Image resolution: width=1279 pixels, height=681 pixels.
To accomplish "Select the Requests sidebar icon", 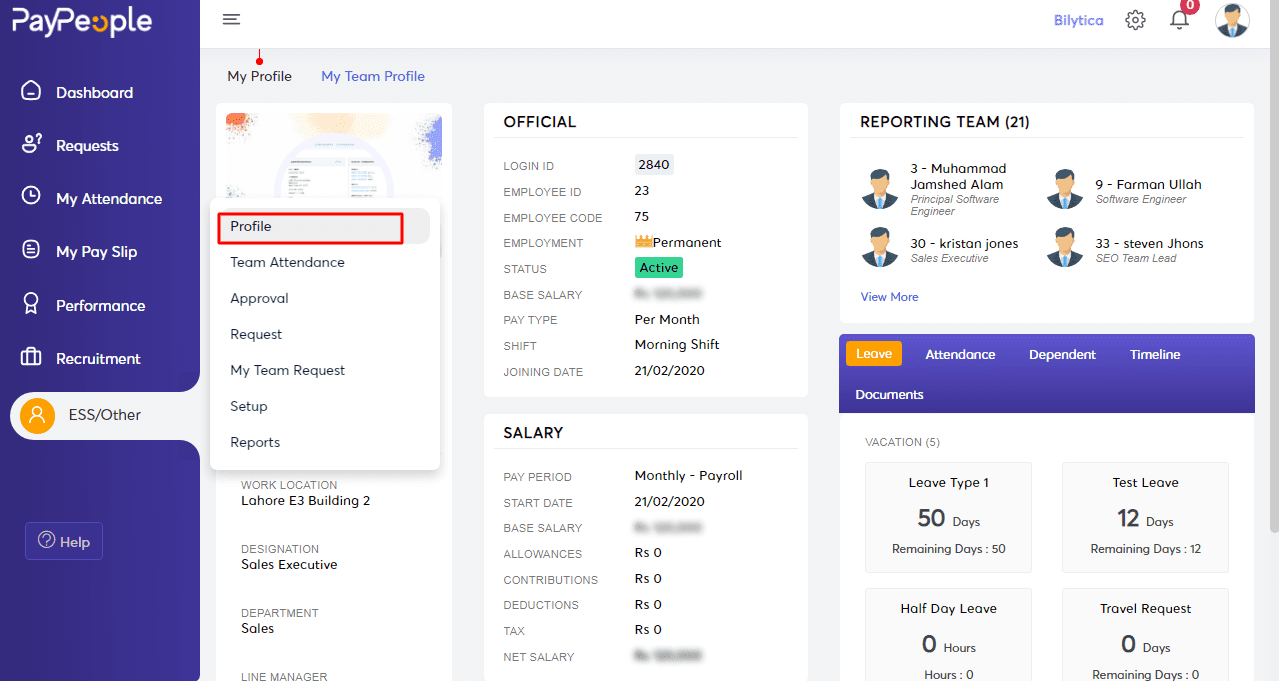I will (x=87, y=144).
